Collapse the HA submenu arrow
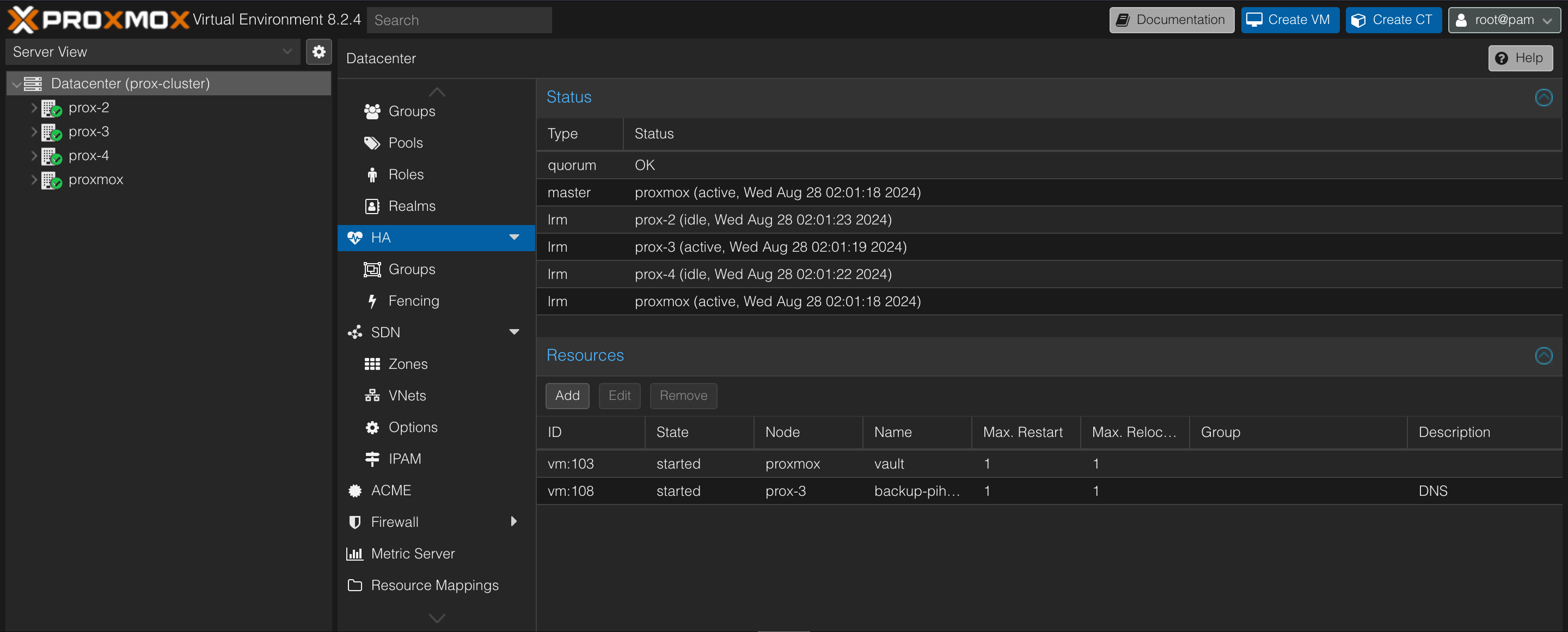This screenshot has height=632, width=1568. 514,238
